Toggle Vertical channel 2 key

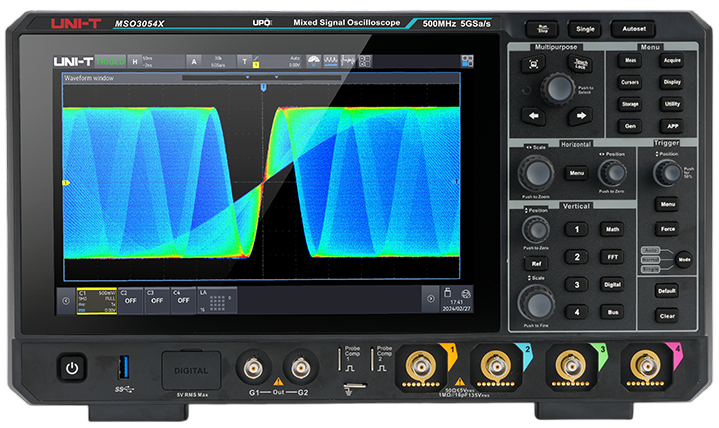pyautogui.click(x=577, y=257)
